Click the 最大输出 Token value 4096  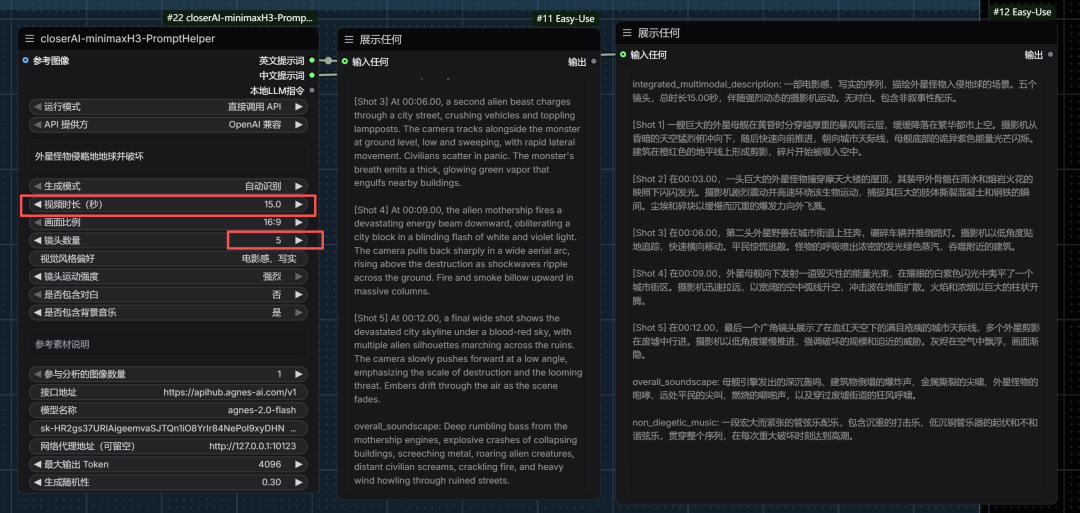pyautogui.click(x=270, y=464)
